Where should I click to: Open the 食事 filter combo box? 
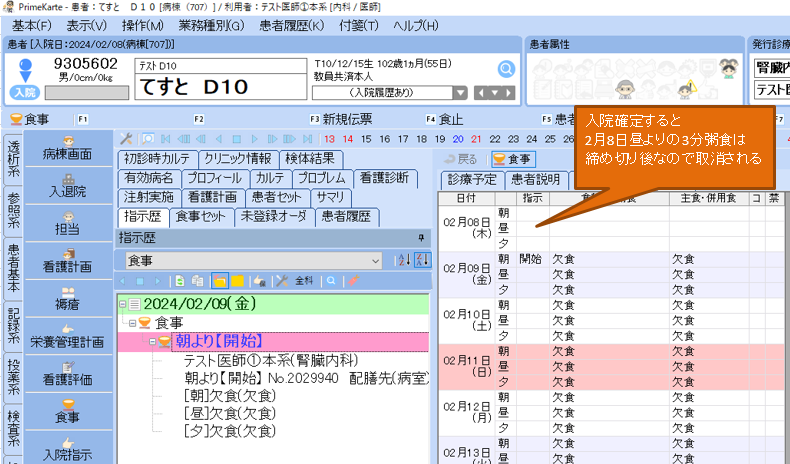coord(254,260)
